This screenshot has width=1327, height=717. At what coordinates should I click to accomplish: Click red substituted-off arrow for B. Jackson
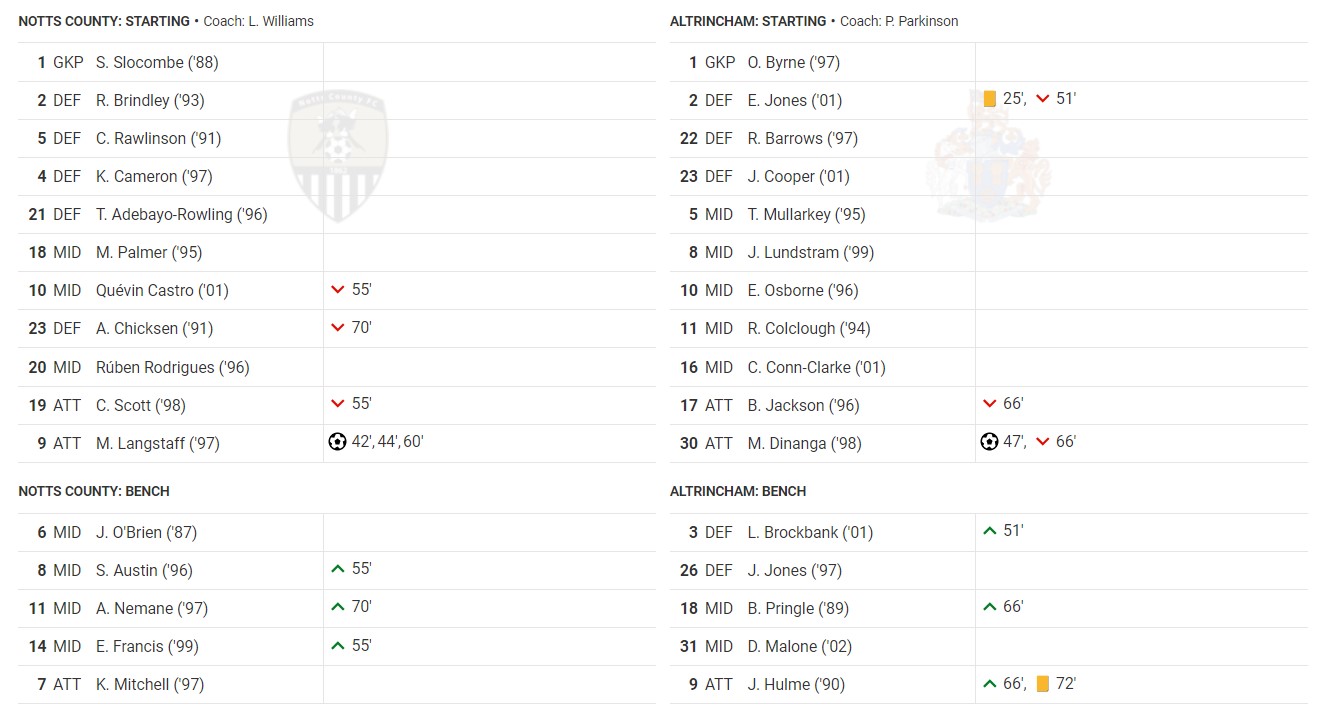click(x=990, y=404)
